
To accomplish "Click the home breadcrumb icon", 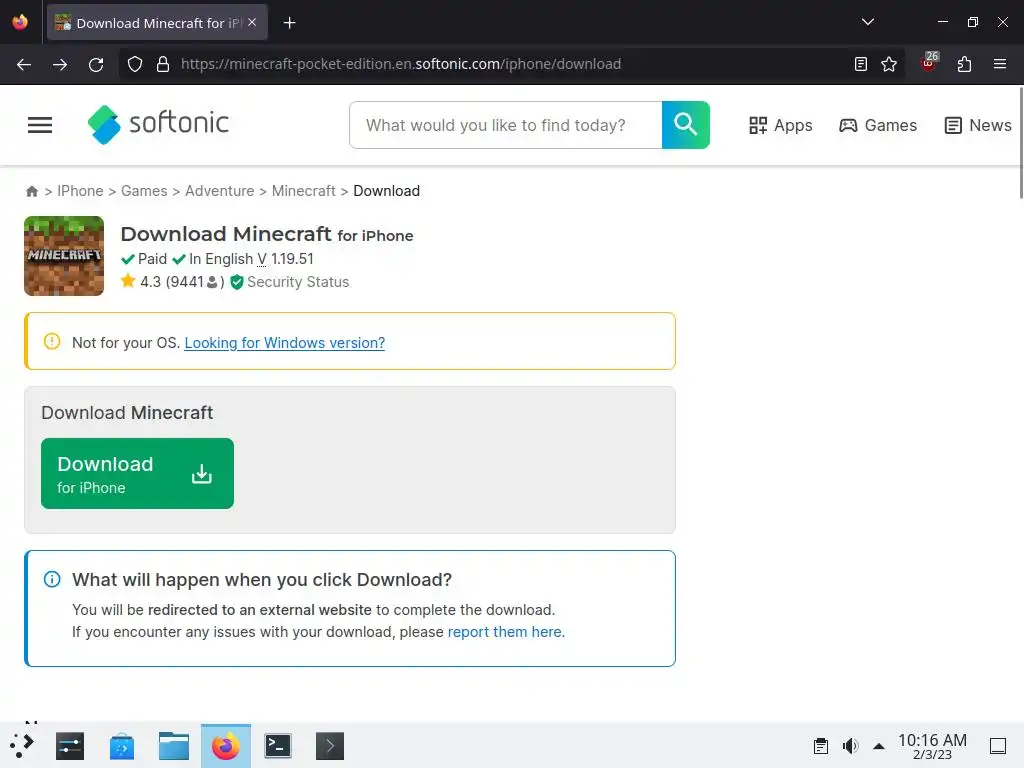I will (x=32, y=191).
